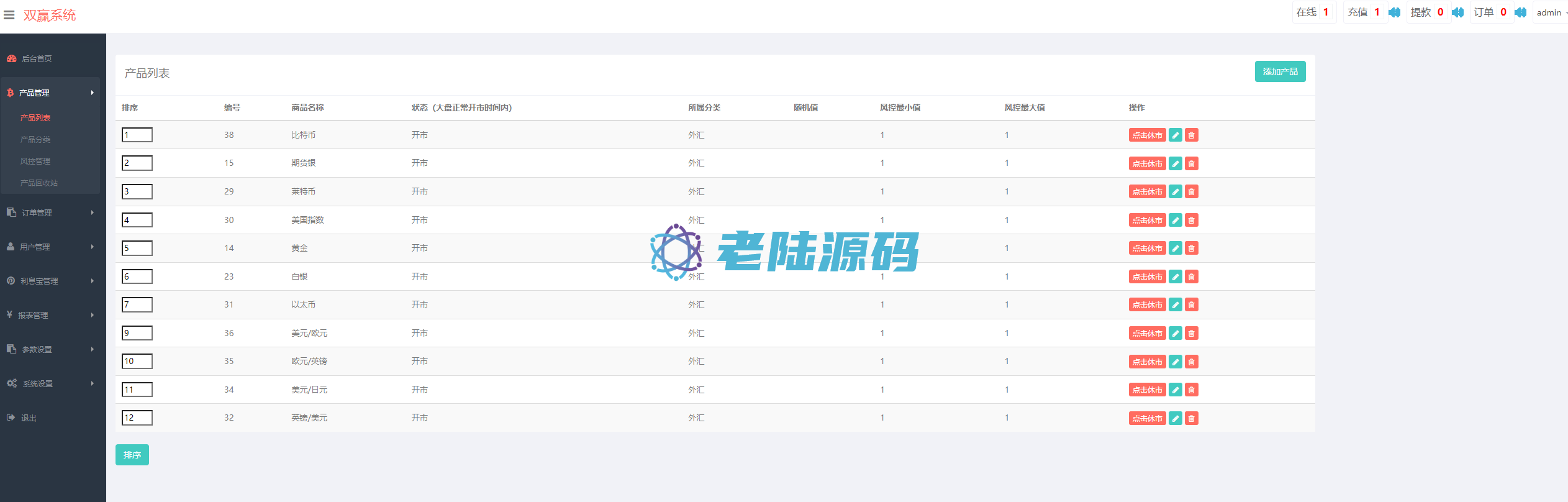
Task: Expand the 订单管理 sidebar menu
Action: pos(50,212)
